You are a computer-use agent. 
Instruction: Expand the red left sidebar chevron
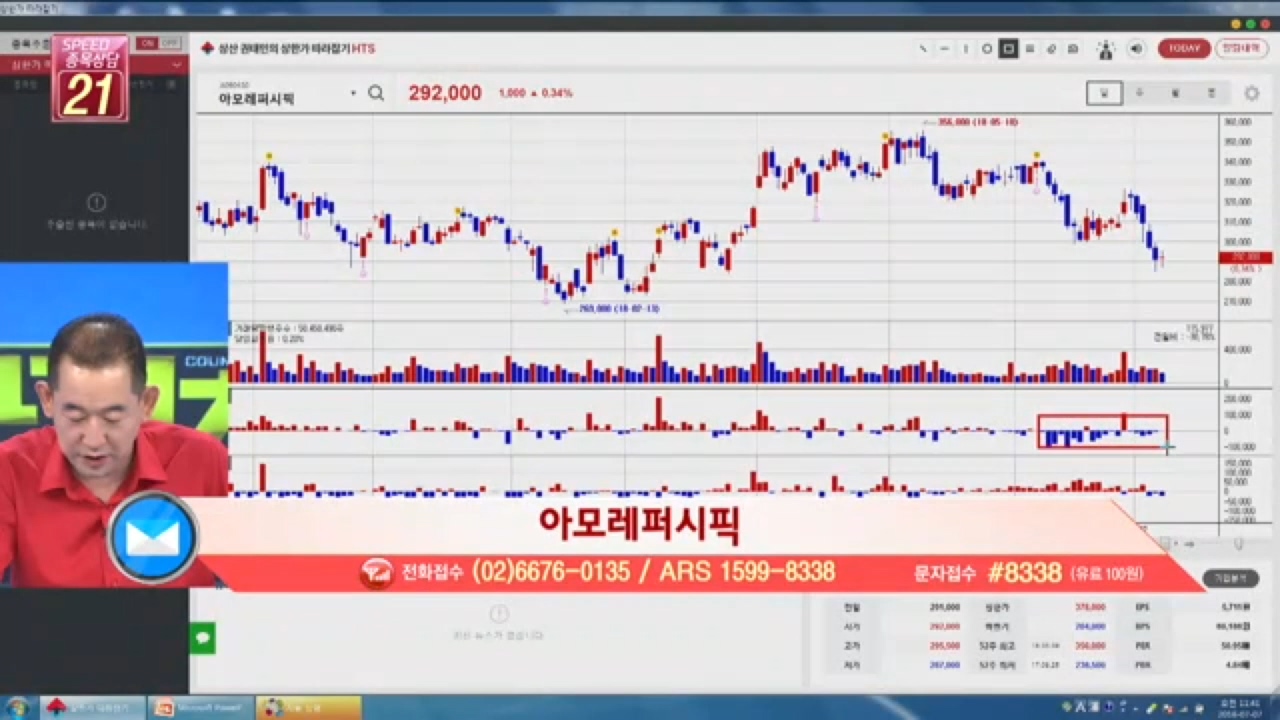pos(177,65)
